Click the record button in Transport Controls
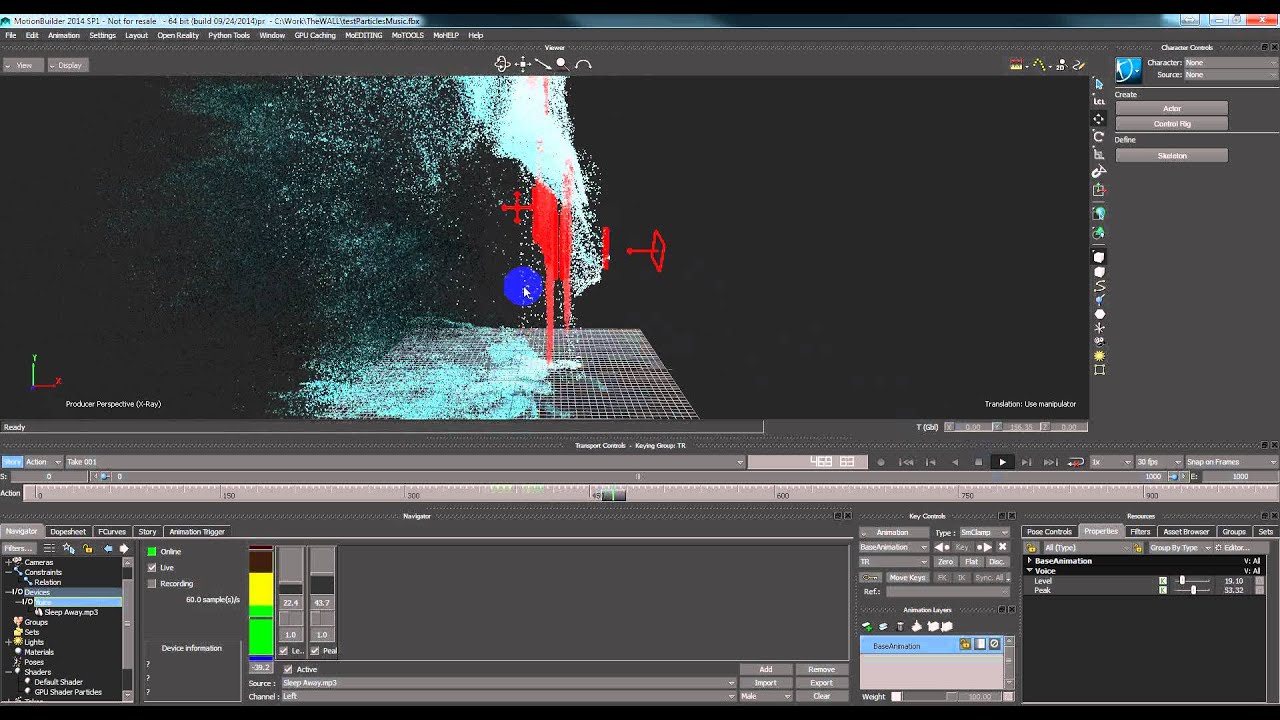1280x720 pixels. pos(881,462)
